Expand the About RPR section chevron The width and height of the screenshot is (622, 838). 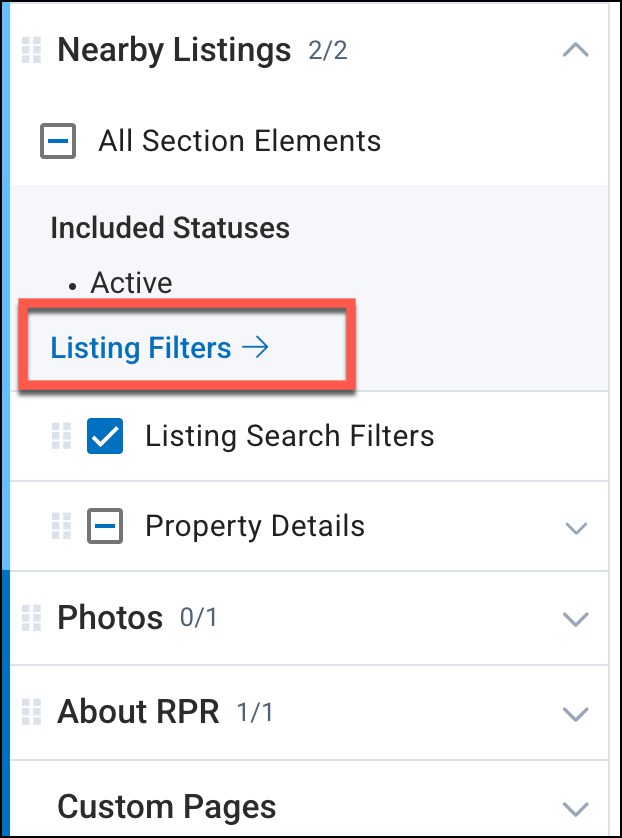click(576, 713)
